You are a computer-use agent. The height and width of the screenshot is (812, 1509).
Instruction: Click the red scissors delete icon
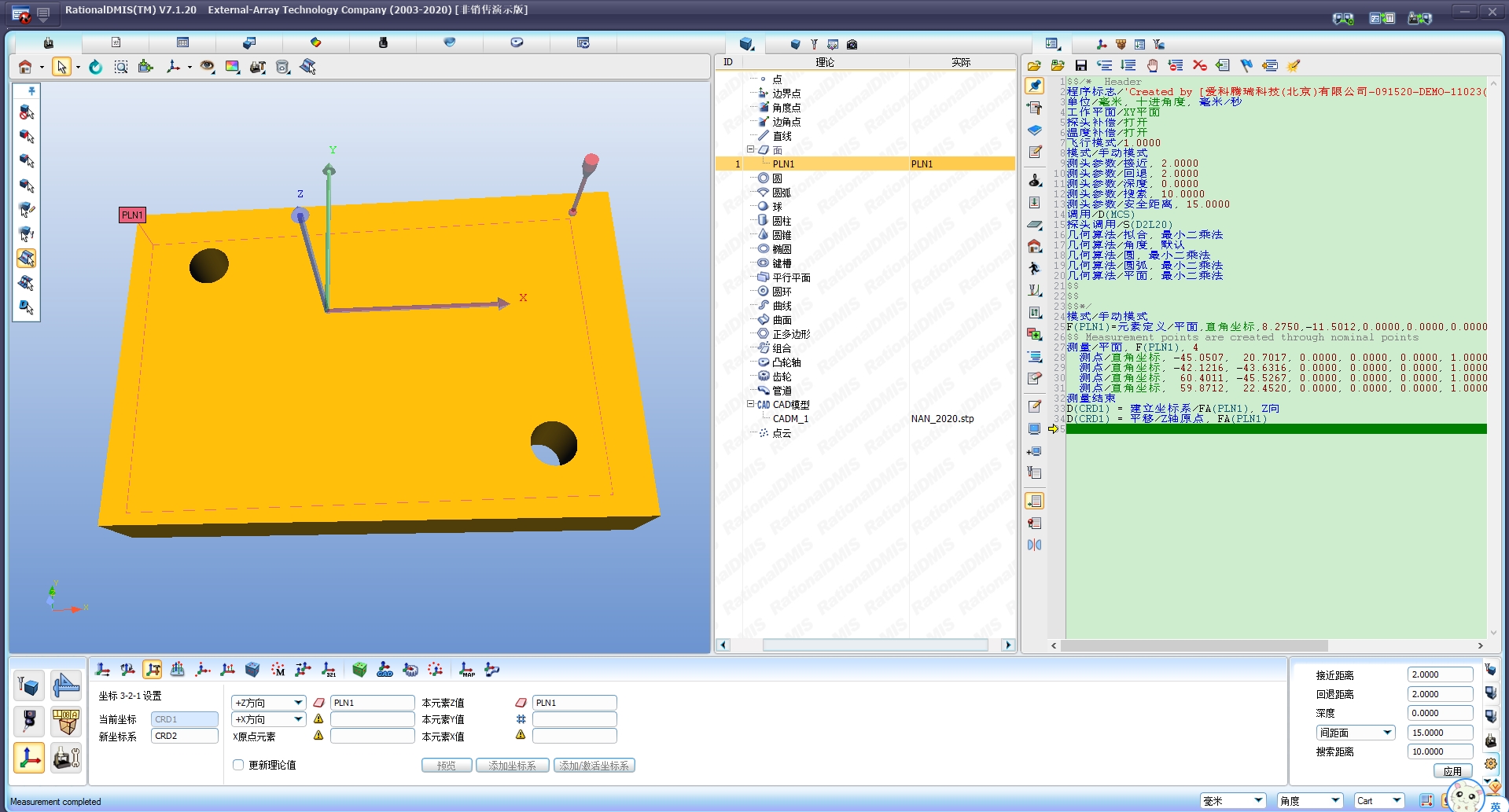coord(1199,65)
